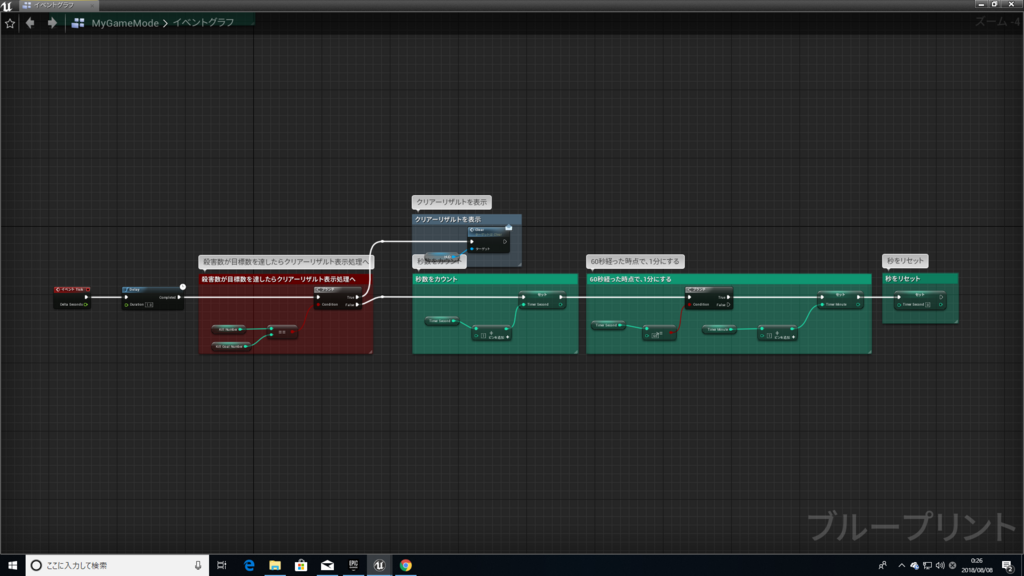1024x576 pixels.
Task: Click the comment bubble クリアーリザルトを表示
Action: pos(451,202)
